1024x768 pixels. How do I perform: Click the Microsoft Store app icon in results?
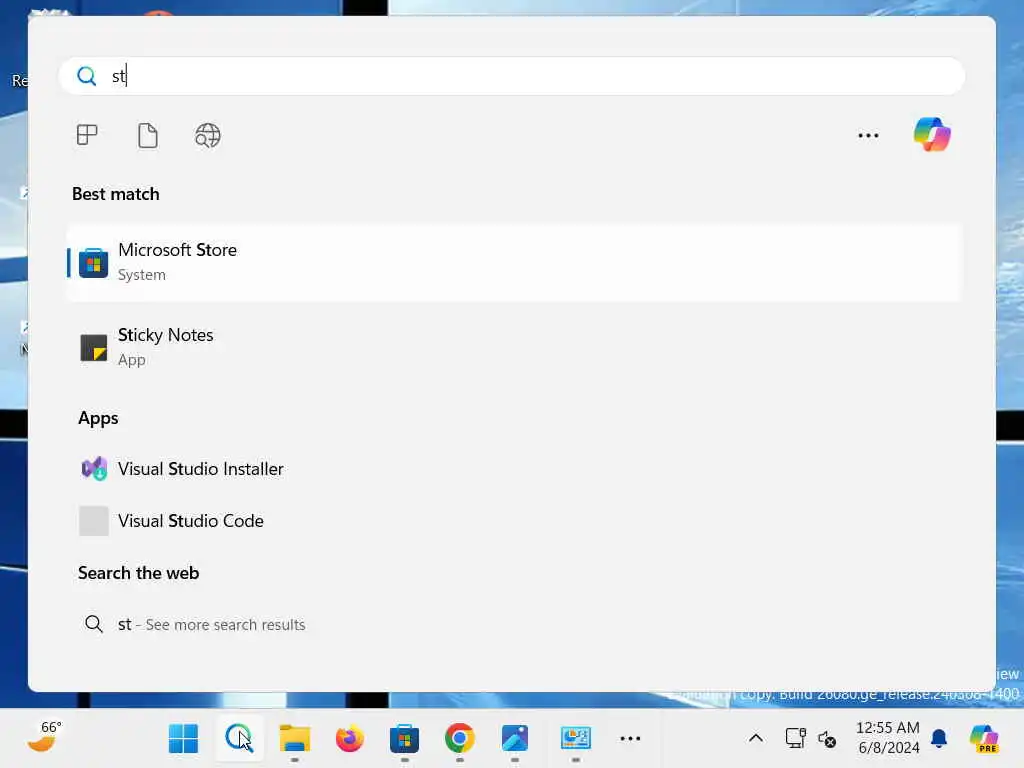point(93,263)
